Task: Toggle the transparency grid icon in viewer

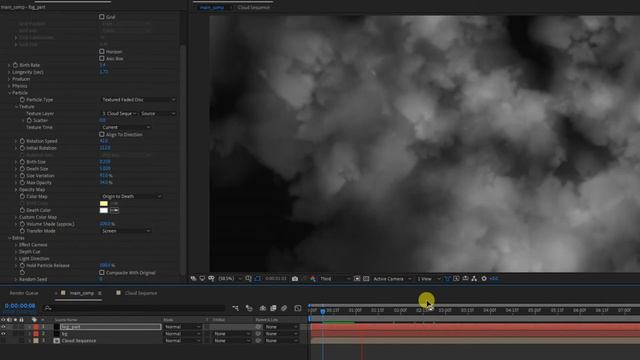Action: pos(366,279)
